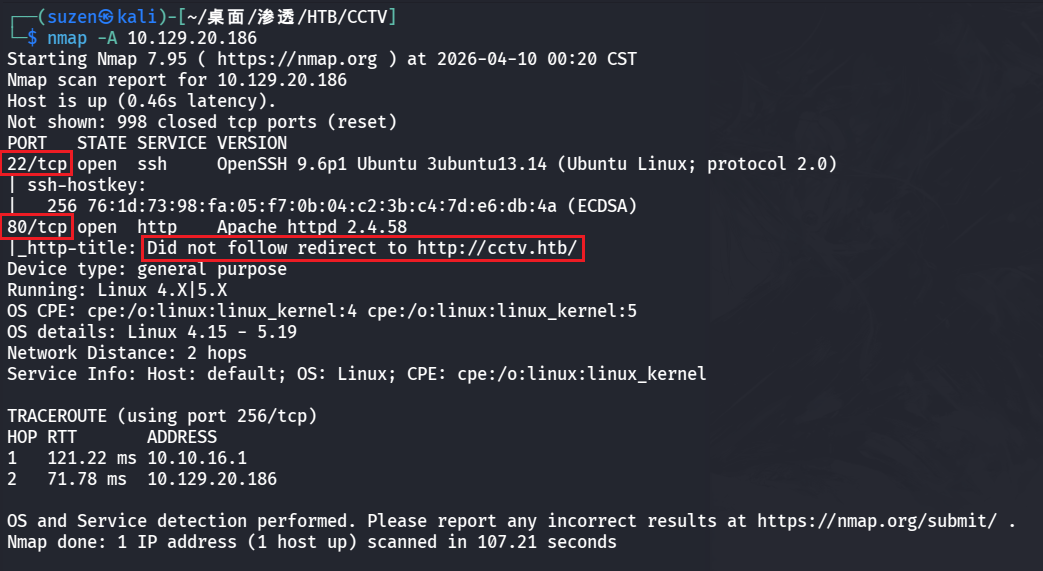Click the Host is up latency line
This screenshot has height=571, width=1043.
[x=141, y=101]
